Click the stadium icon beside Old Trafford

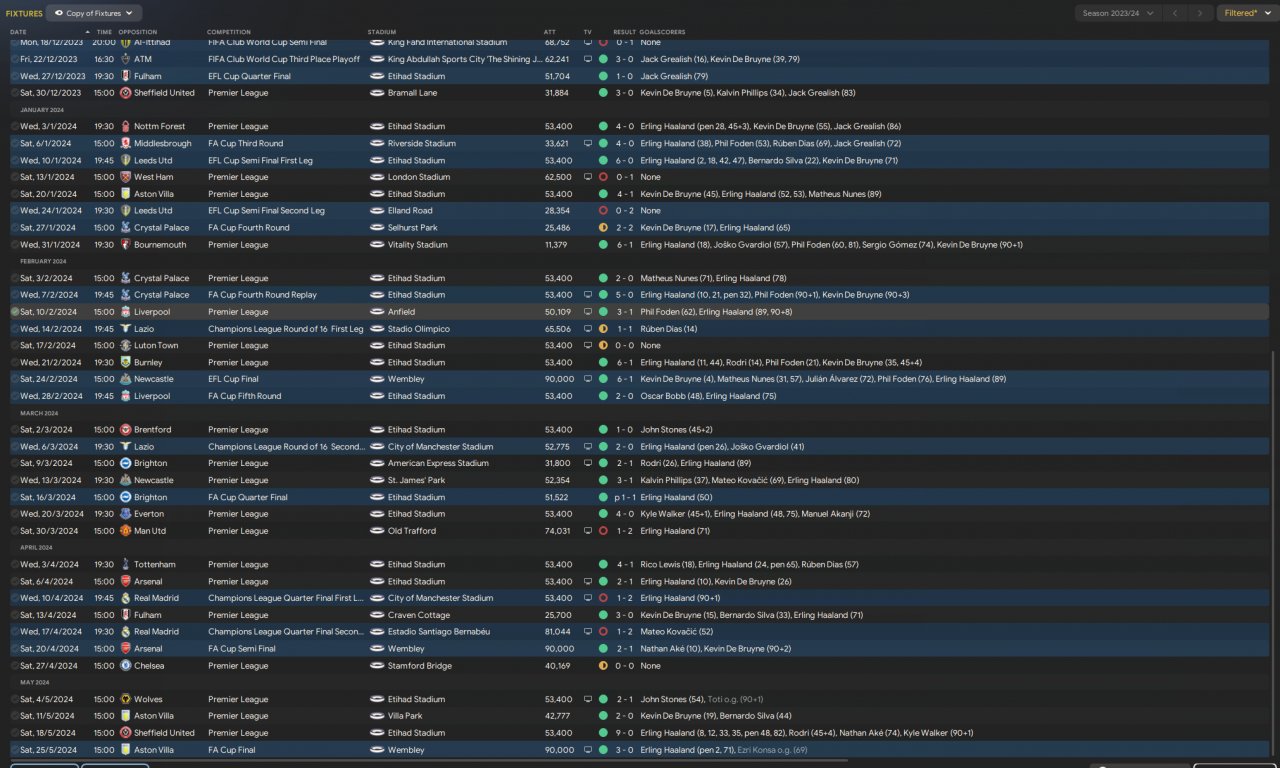[377, 531]
